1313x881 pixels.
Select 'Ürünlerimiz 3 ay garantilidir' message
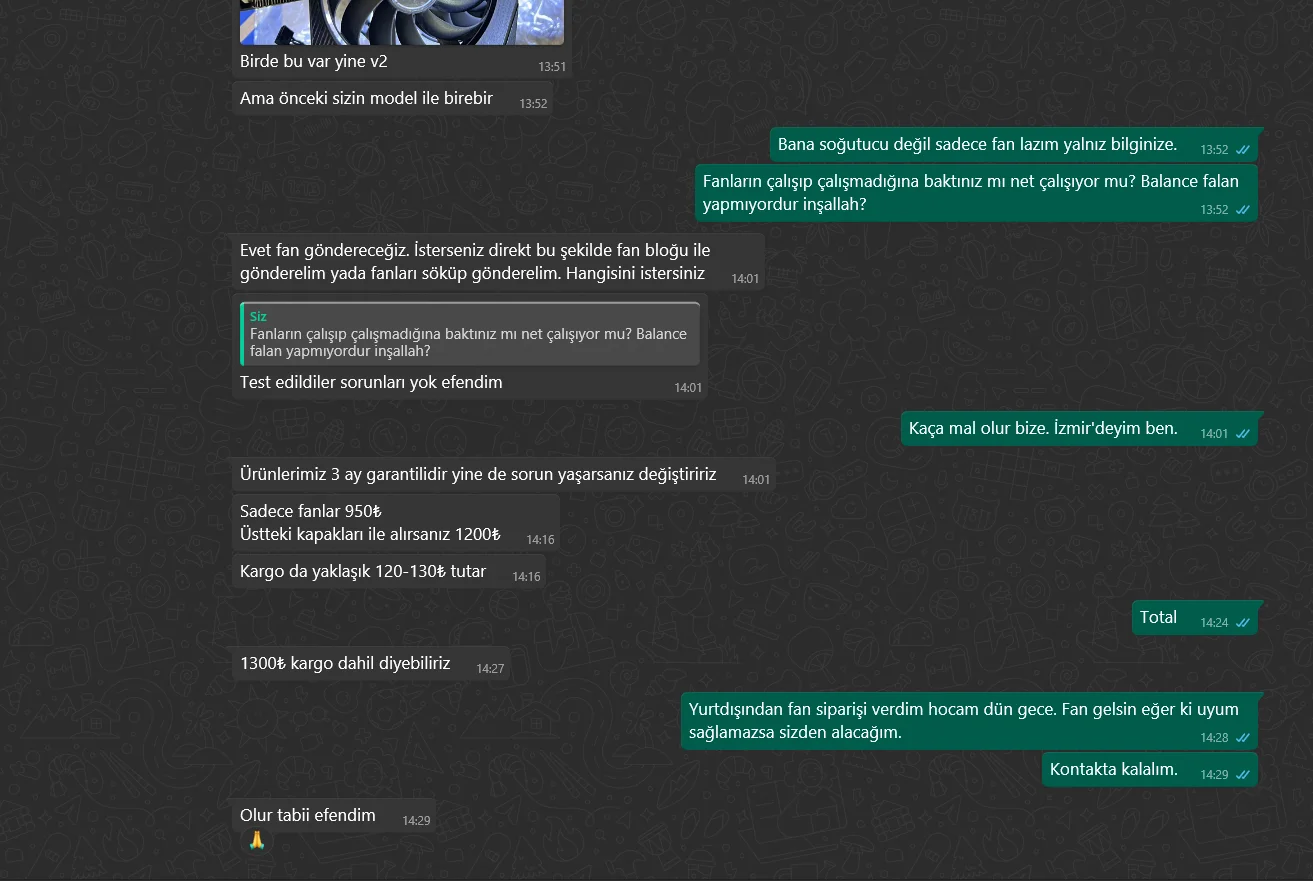click(503, 475)
